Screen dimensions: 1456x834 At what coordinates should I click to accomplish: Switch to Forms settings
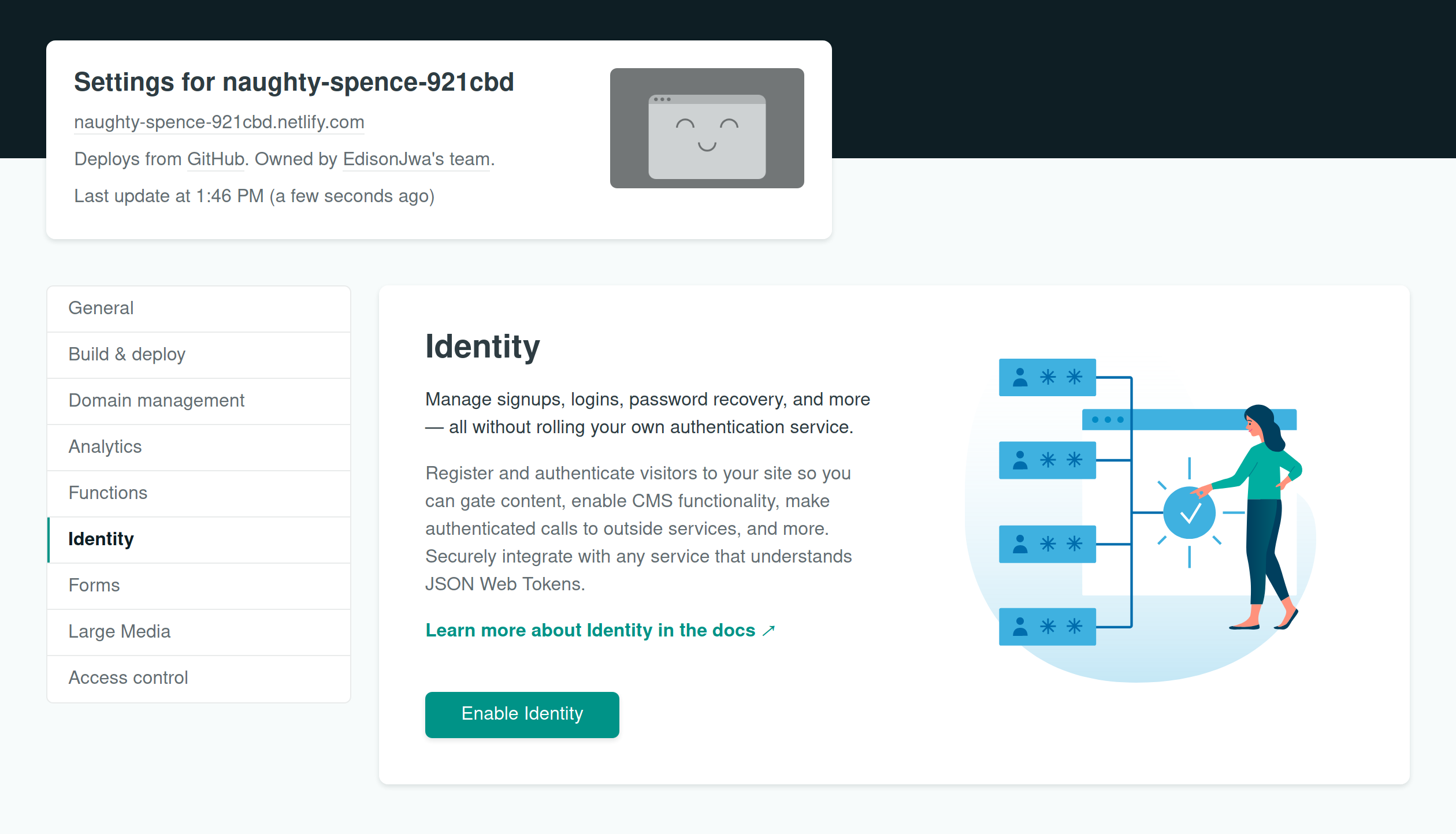(x=94, y=586)
